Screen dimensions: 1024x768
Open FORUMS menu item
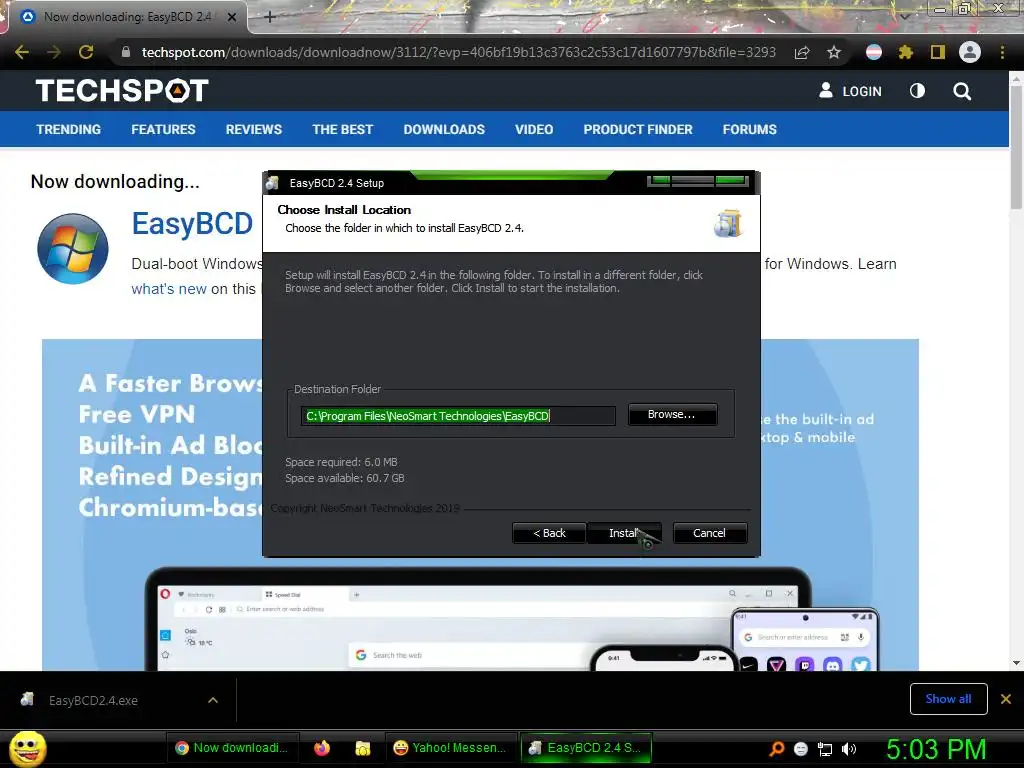pos(750,129)
